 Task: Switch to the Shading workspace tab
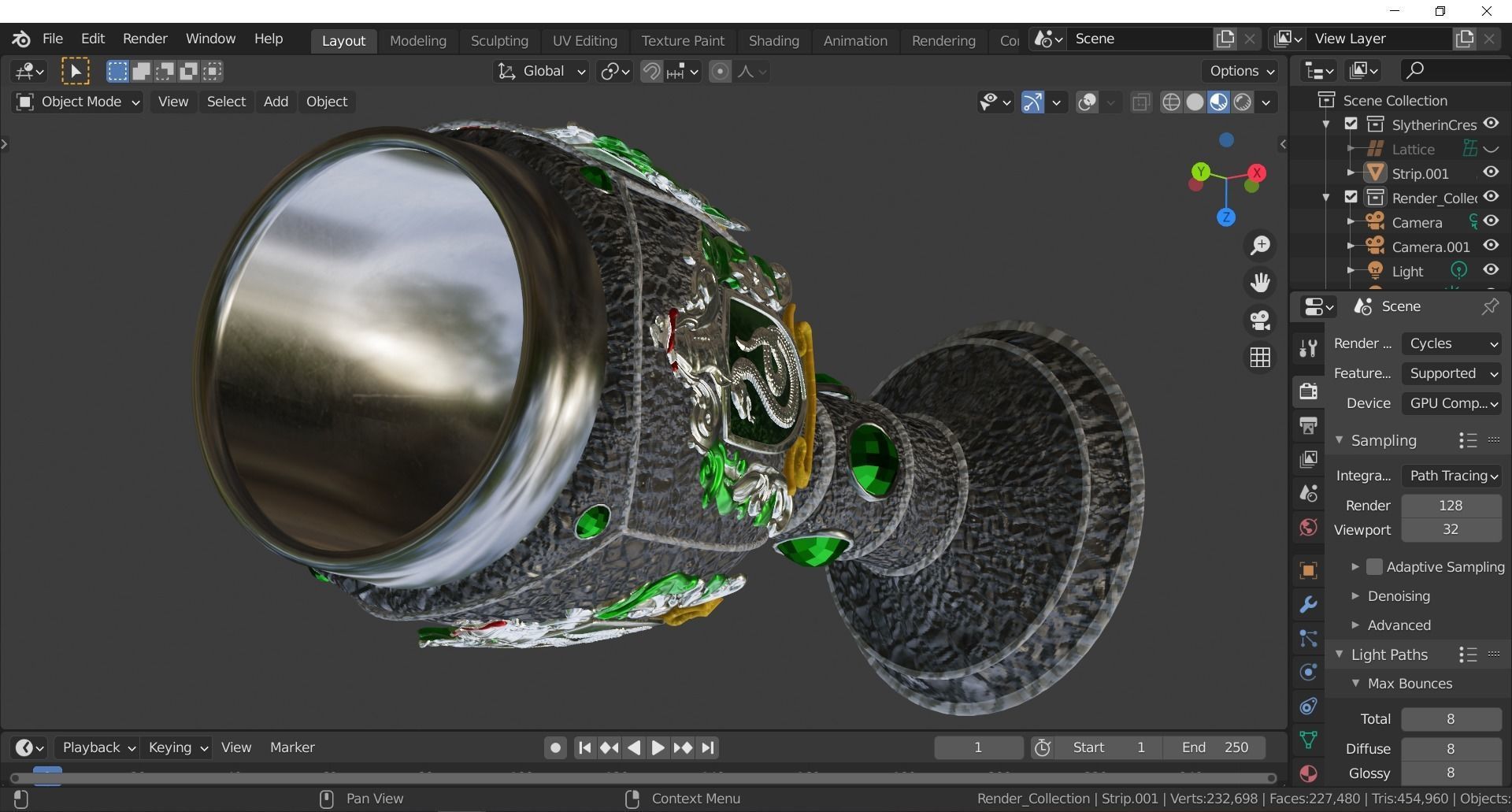point(773,41)
